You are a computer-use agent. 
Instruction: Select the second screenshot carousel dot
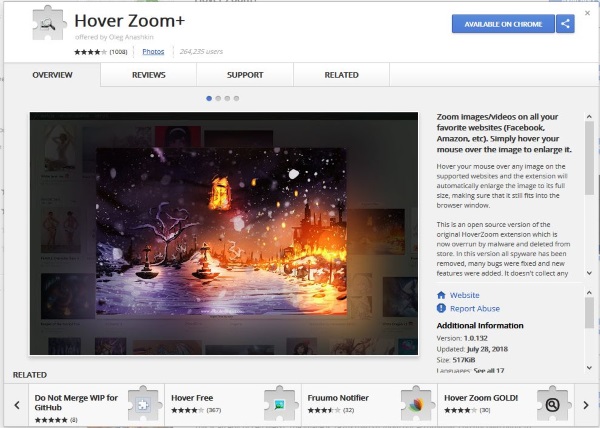point(218,98)
